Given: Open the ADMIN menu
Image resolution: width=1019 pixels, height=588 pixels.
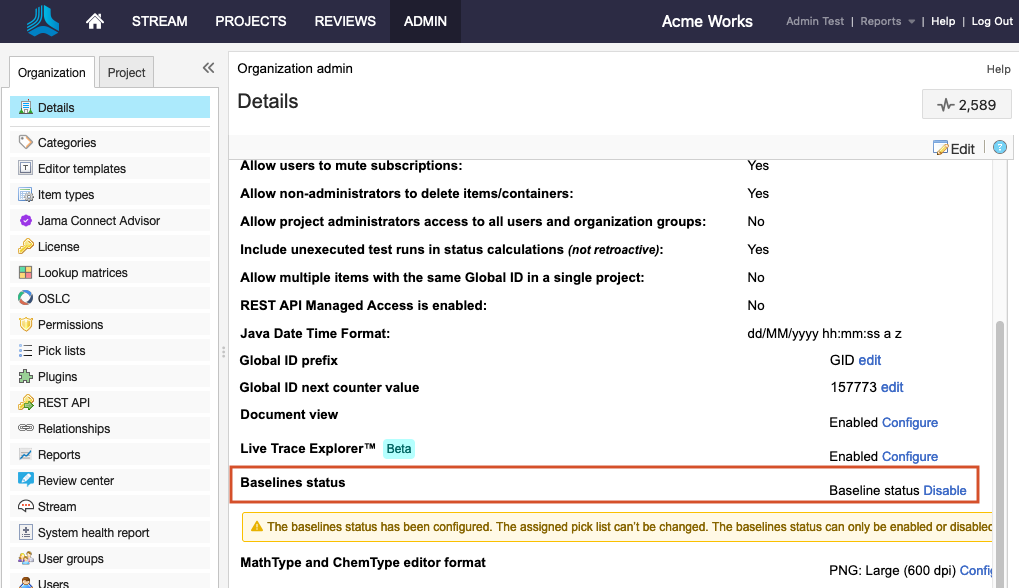Looking at the screenshot, I should 425,21.
